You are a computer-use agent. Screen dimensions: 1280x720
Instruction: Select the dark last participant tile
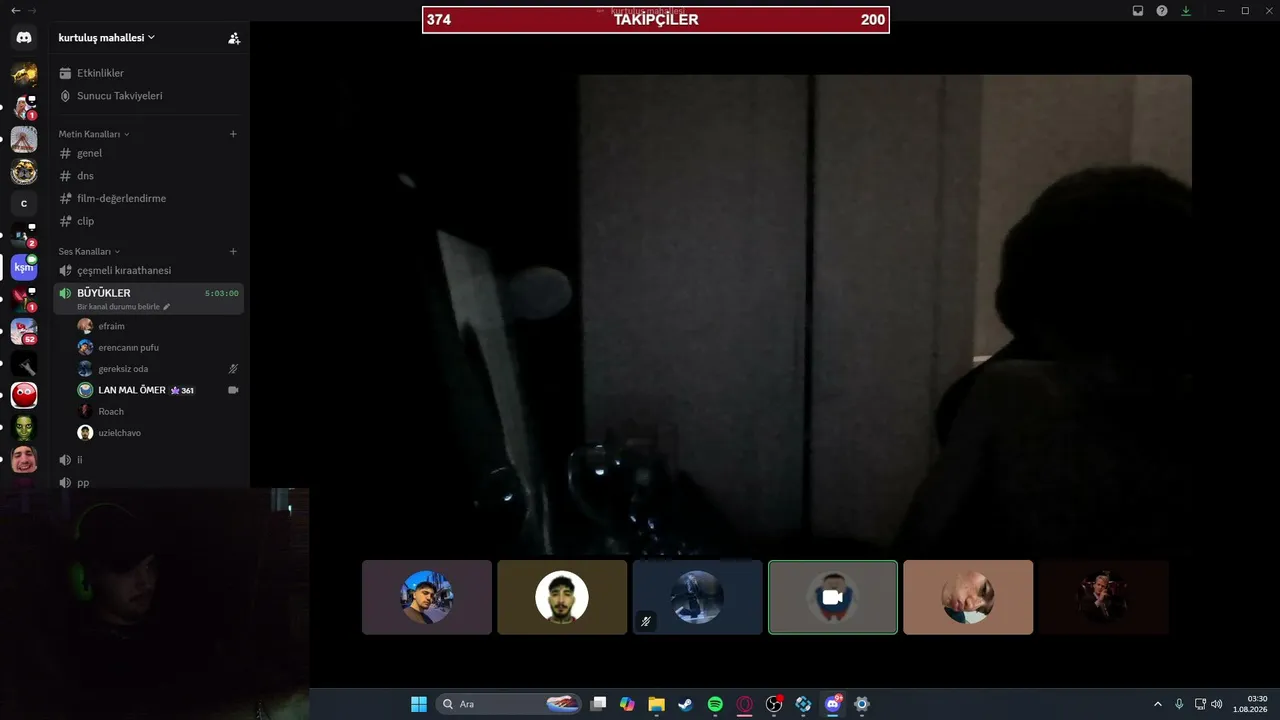1103,597
